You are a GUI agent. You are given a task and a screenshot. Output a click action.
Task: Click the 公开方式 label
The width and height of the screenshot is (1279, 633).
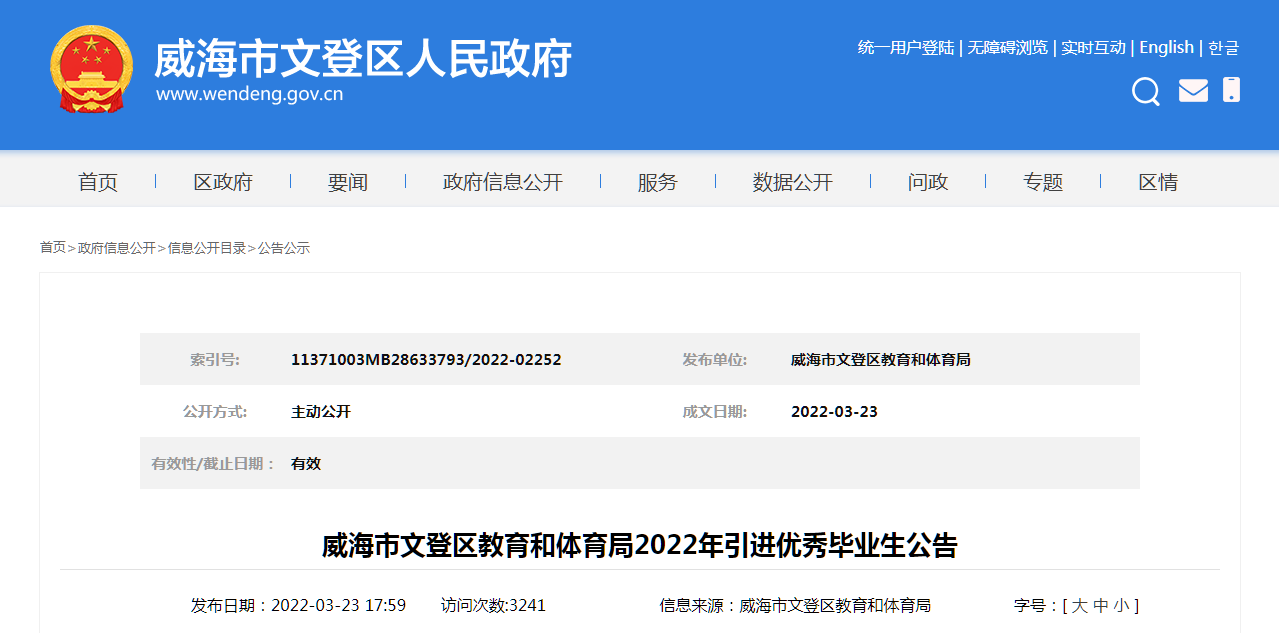[215, 412]
